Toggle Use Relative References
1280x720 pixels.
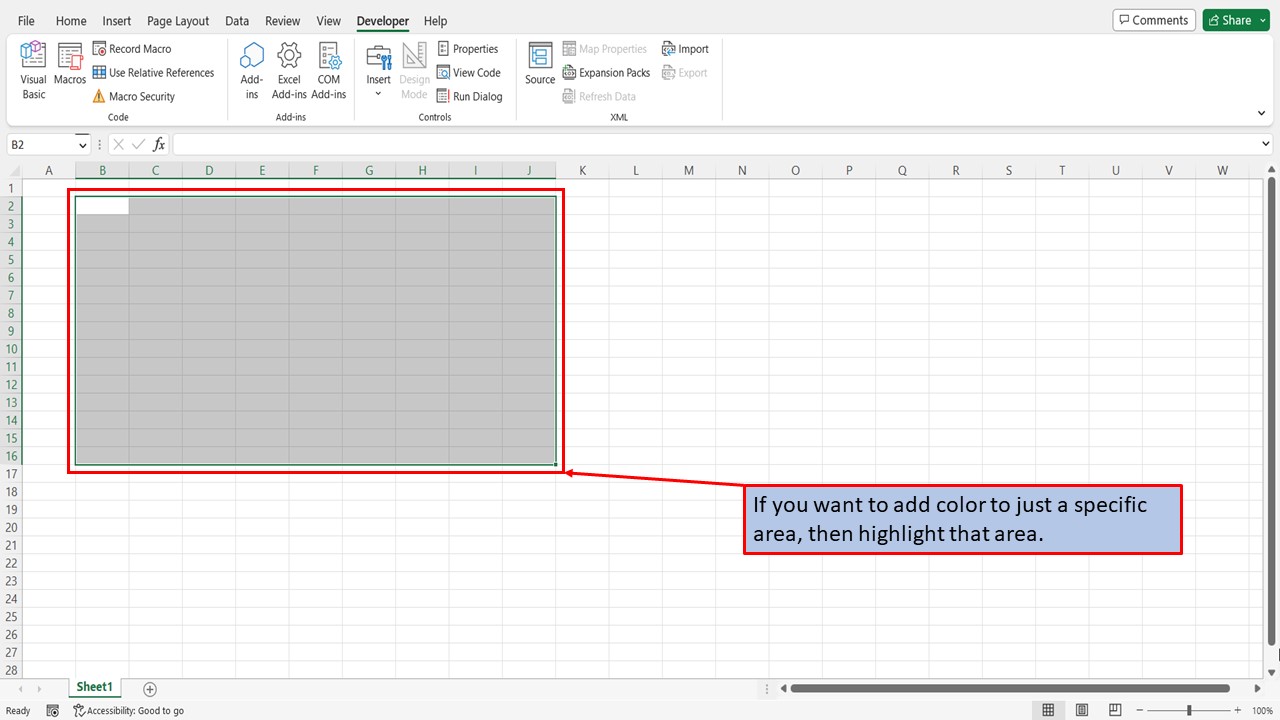pos(153,73)
